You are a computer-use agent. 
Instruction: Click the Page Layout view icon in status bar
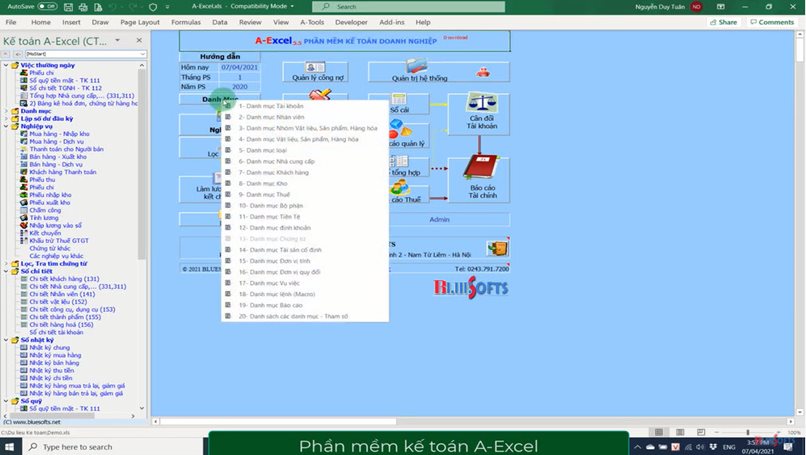click(x=680, y=432)
